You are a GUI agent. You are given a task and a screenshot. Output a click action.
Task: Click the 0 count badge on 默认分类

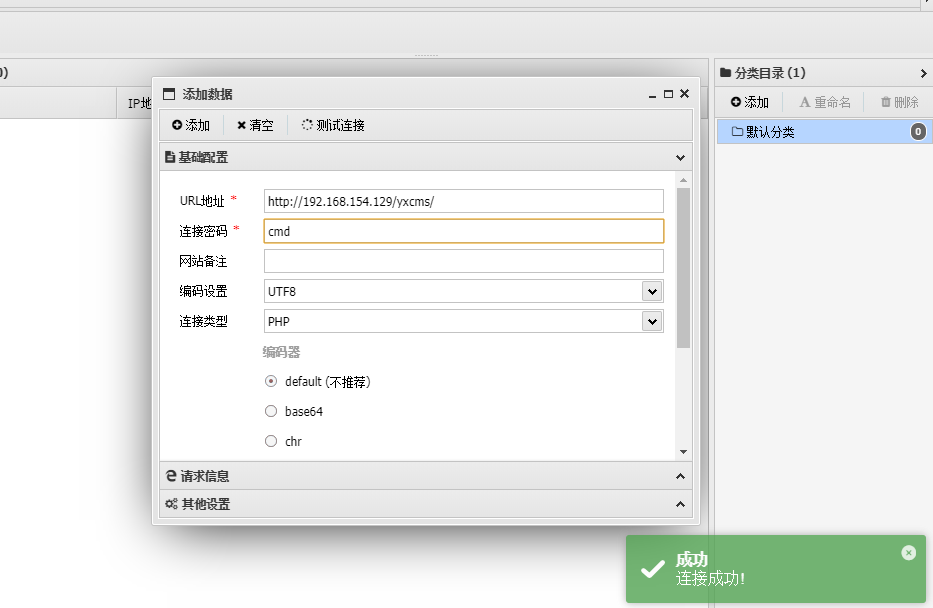point(918,131)
